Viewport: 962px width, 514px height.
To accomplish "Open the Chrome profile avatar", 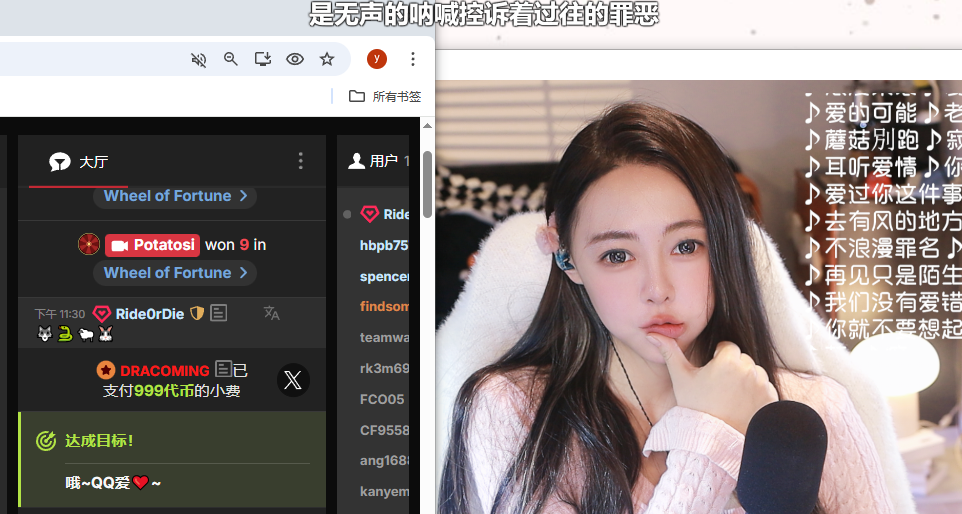I will pos(377,59).
